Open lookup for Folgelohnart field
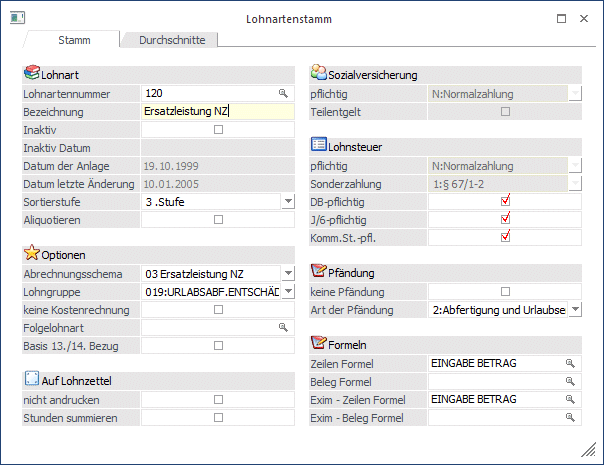Viewport: 604px width, 465px height. 283,327
